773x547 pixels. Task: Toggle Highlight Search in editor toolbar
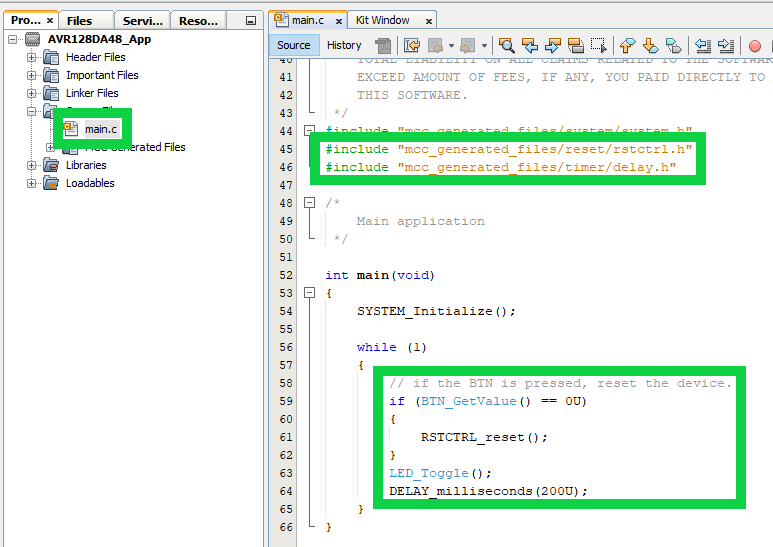click(575, 45)
